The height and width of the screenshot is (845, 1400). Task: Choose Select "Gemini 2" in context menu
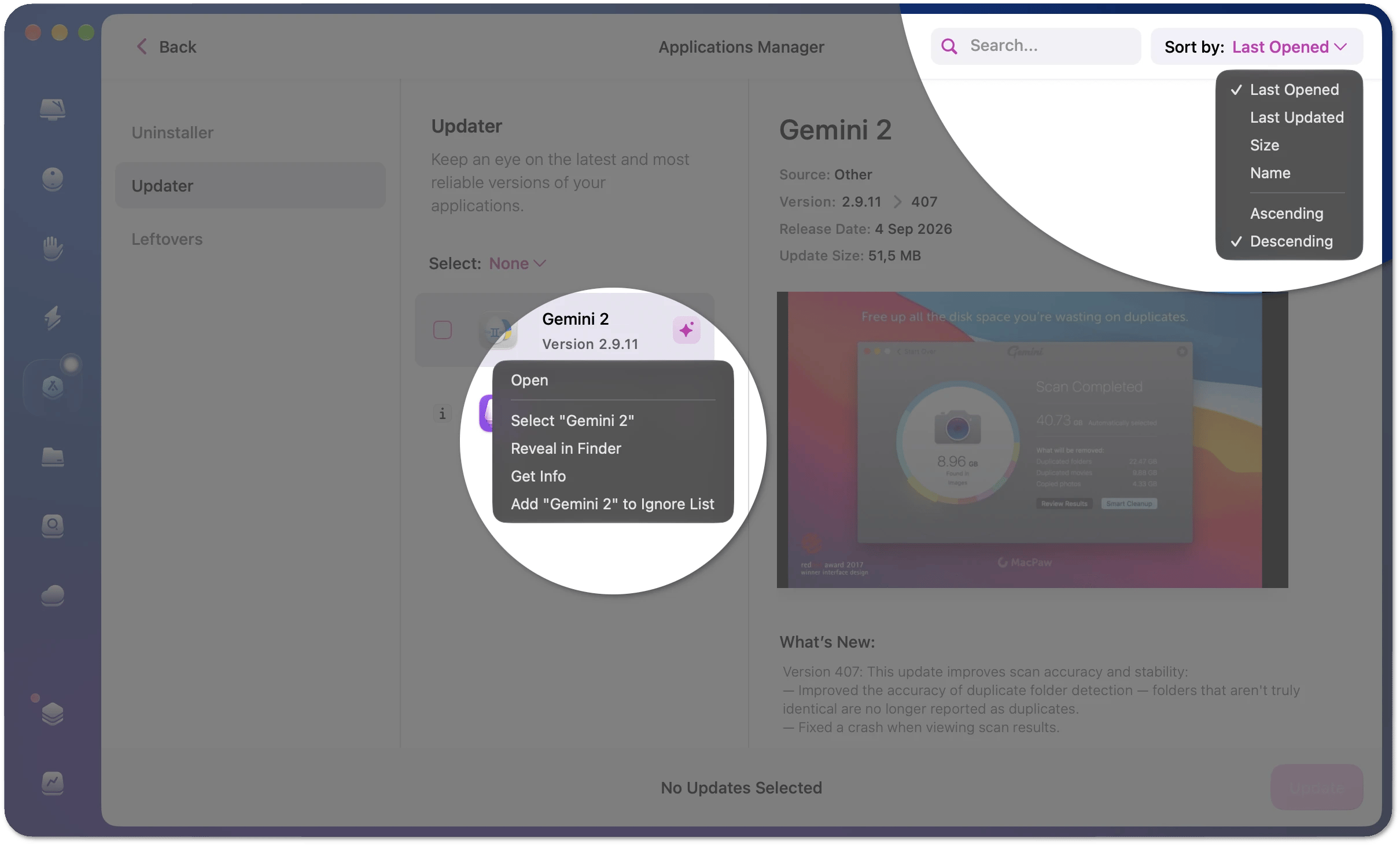[x=572, y=421]
